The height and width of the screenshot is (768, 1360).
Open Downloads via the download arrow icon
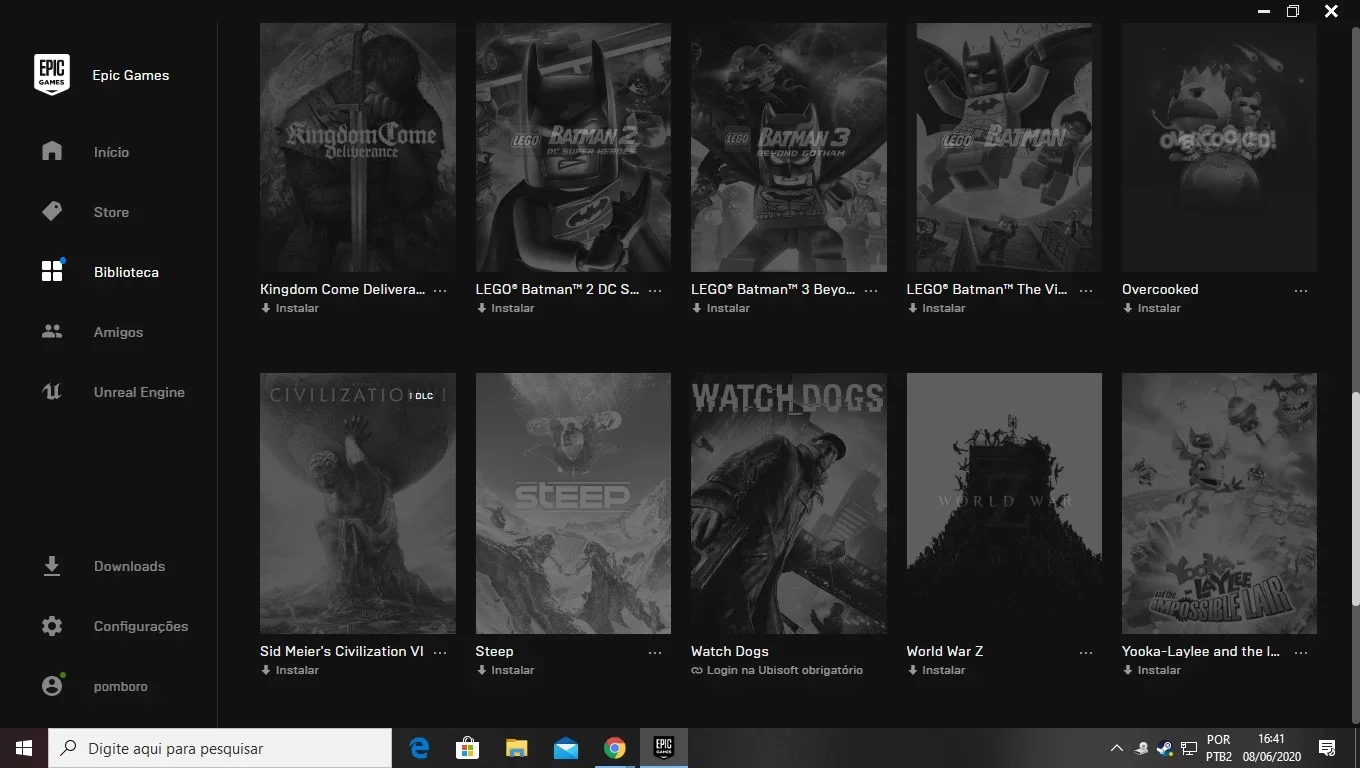click(x=52, y=566)
